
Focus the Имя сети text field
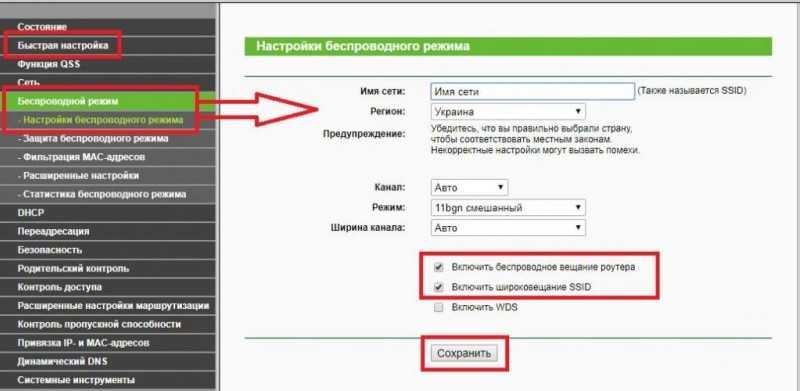533,91
